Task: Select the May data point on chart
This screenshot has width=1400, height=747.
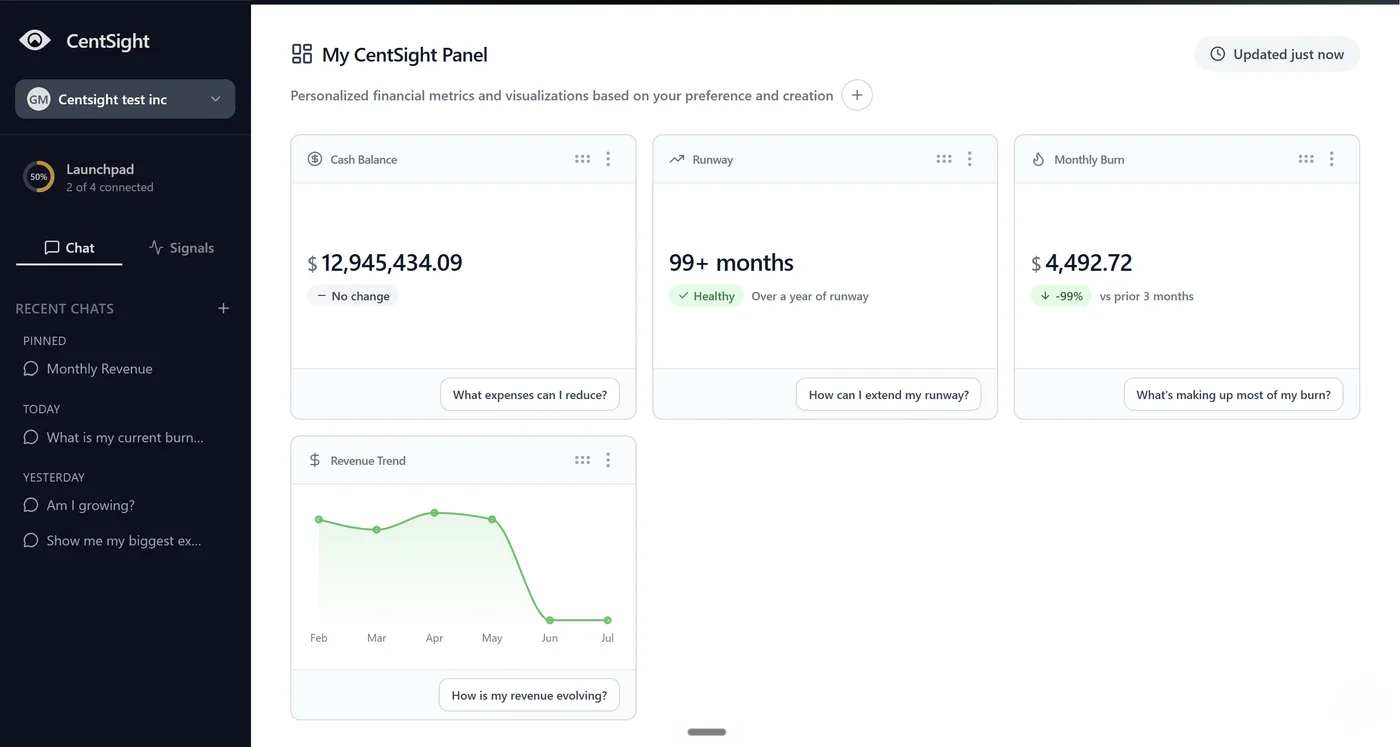Action: pyautogui.click(x=492, y=519)
